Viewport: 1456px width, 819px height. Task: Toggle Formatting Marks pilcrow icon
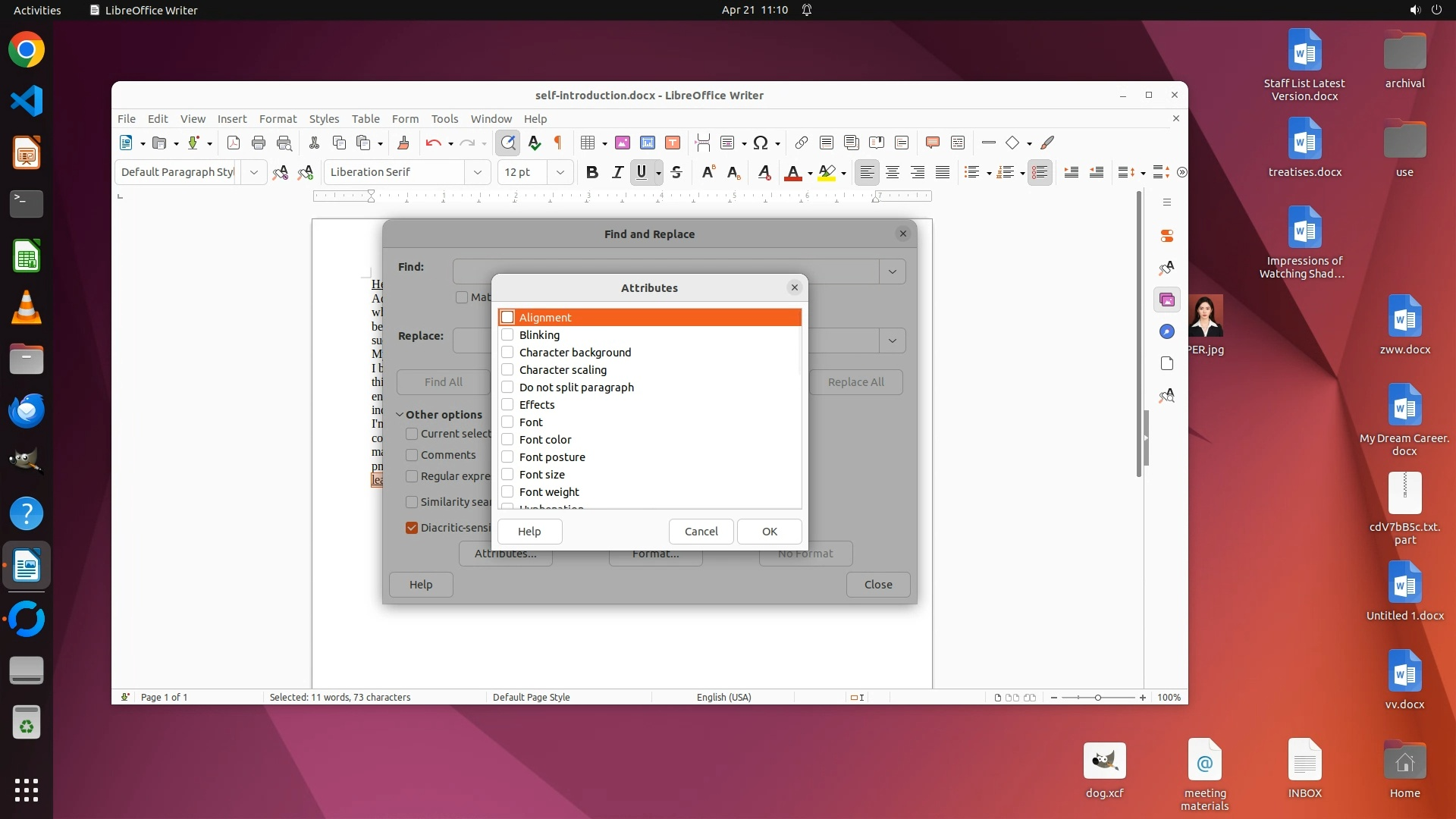click(x=559, y=143)
